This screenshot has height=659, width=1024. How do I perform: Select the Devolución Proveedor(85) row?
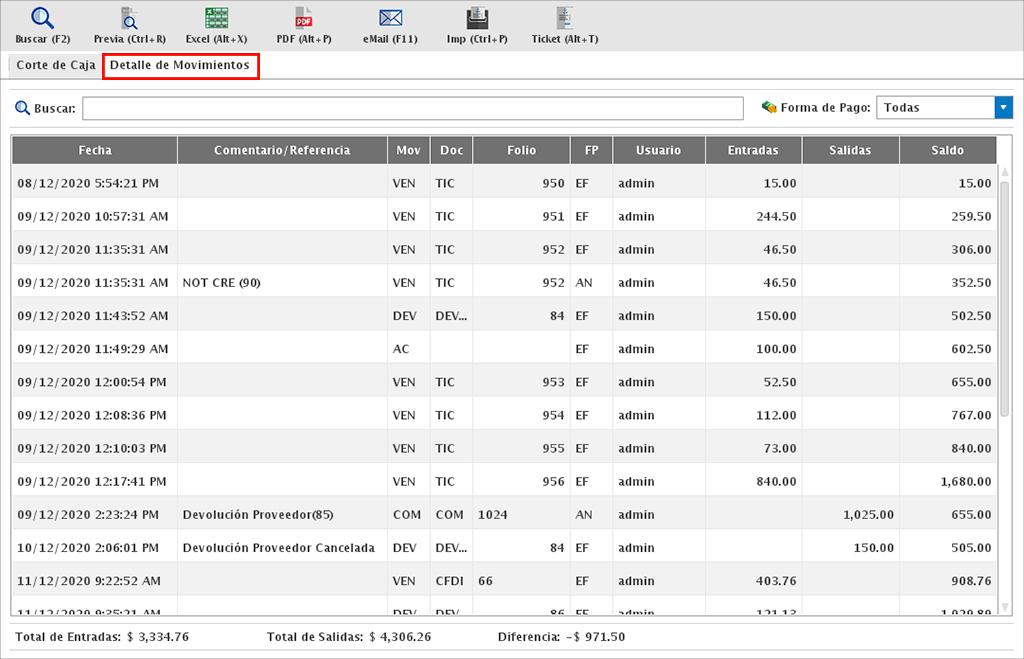click(x=258, y=515)
